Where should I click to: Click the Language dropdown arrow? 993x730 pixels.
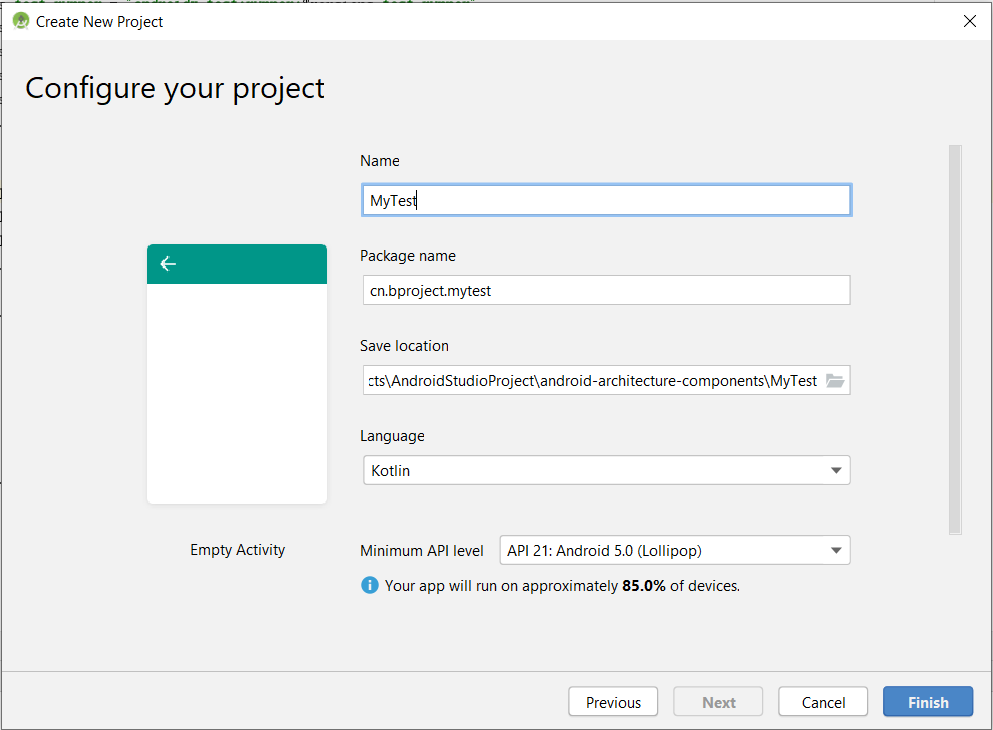pos(839,470)
